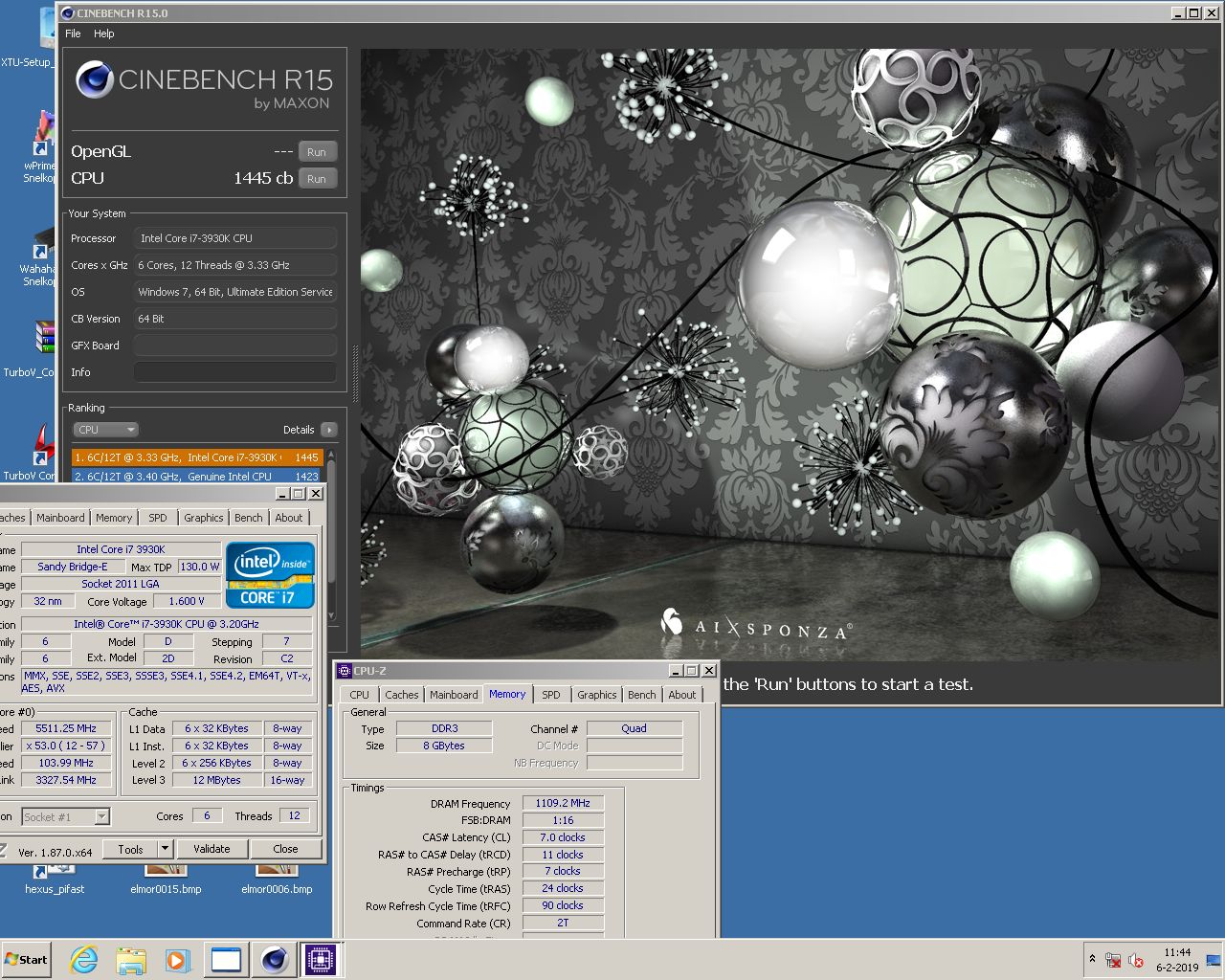Switch to Memory tab in front CPU-Z
The height and width of the screenshot is (980, 1225).
(x=507, y=694)
